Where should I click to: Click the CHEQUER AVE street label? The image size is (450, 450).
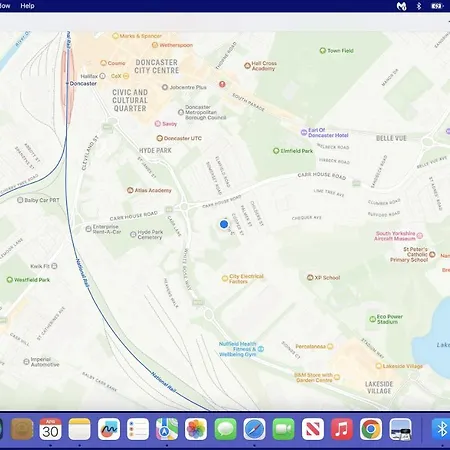(x=307, y=218)
